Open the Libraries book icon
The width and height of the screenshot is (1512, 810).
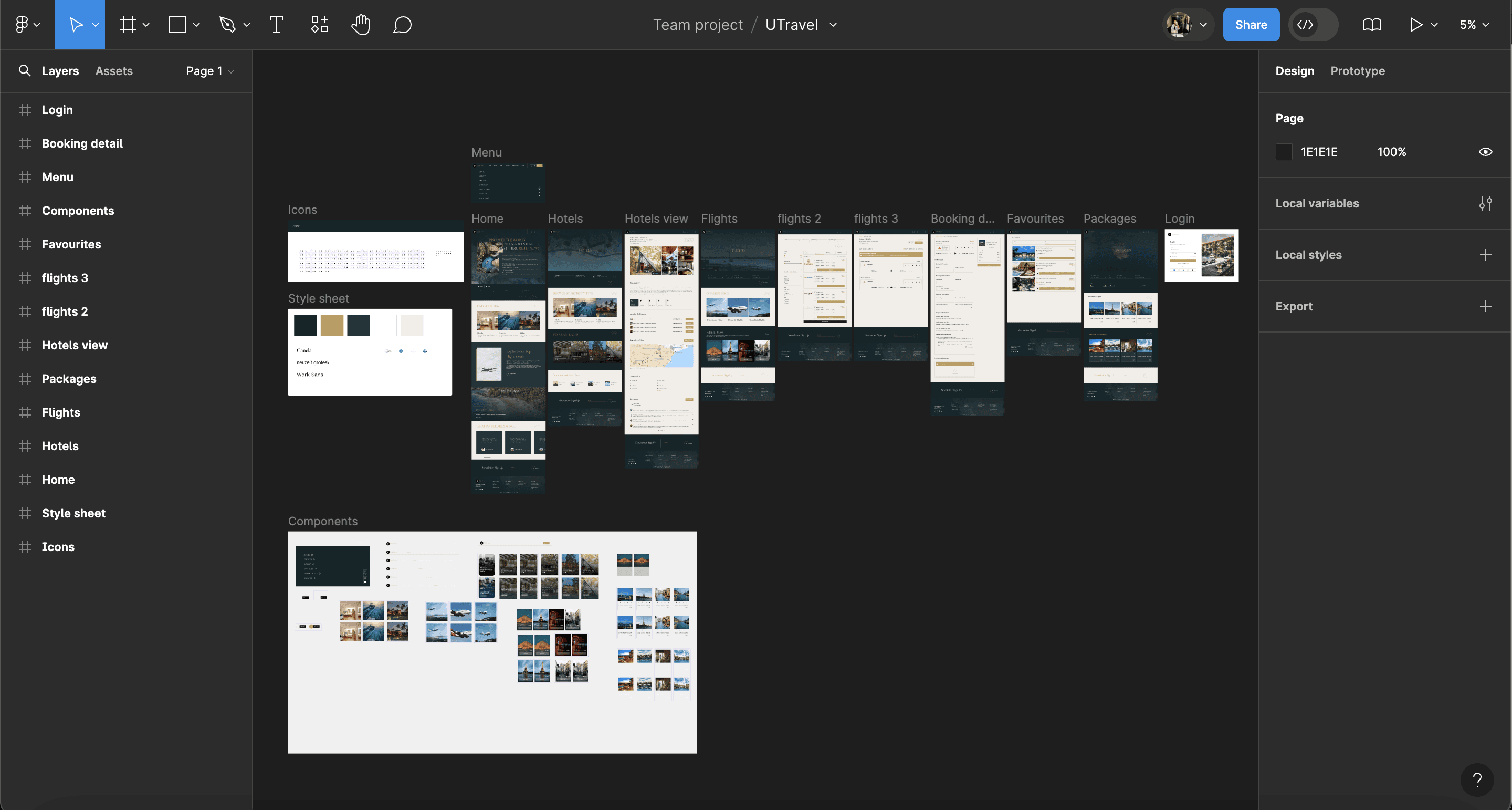pyautogui.click(x=1372, y=25)
